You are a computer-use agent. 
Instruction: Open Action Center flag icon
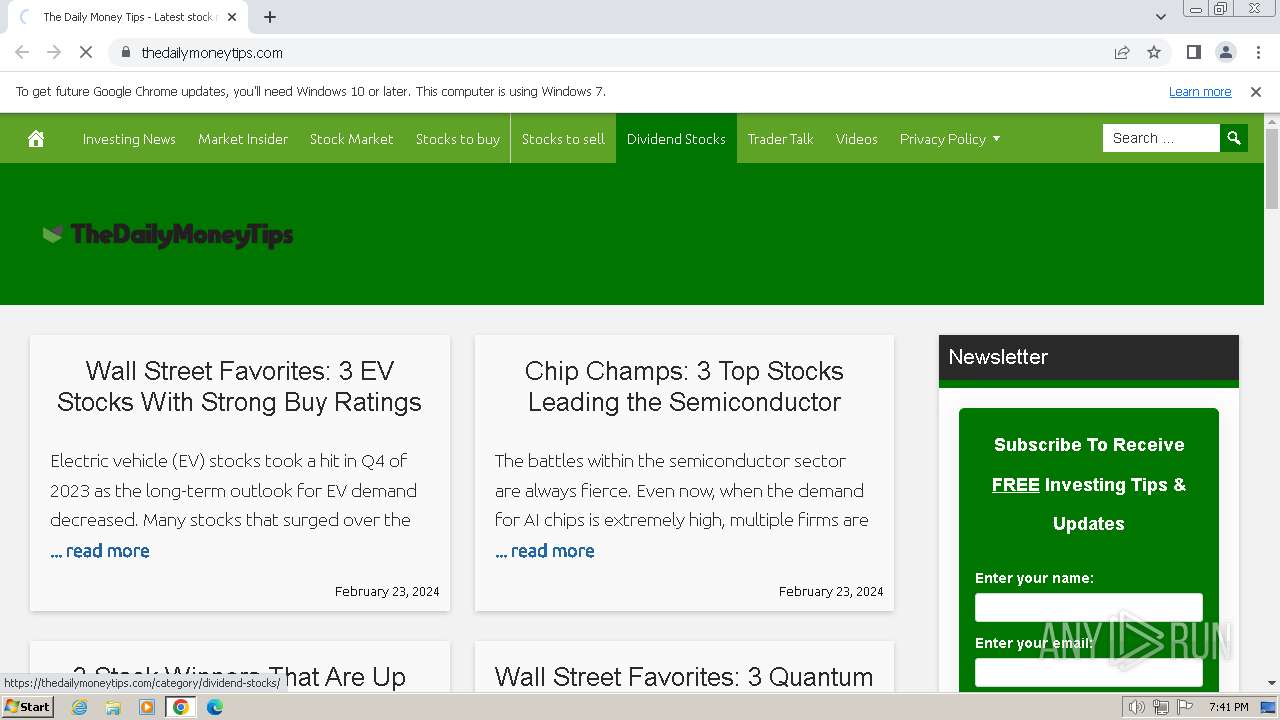[1185, 707]
